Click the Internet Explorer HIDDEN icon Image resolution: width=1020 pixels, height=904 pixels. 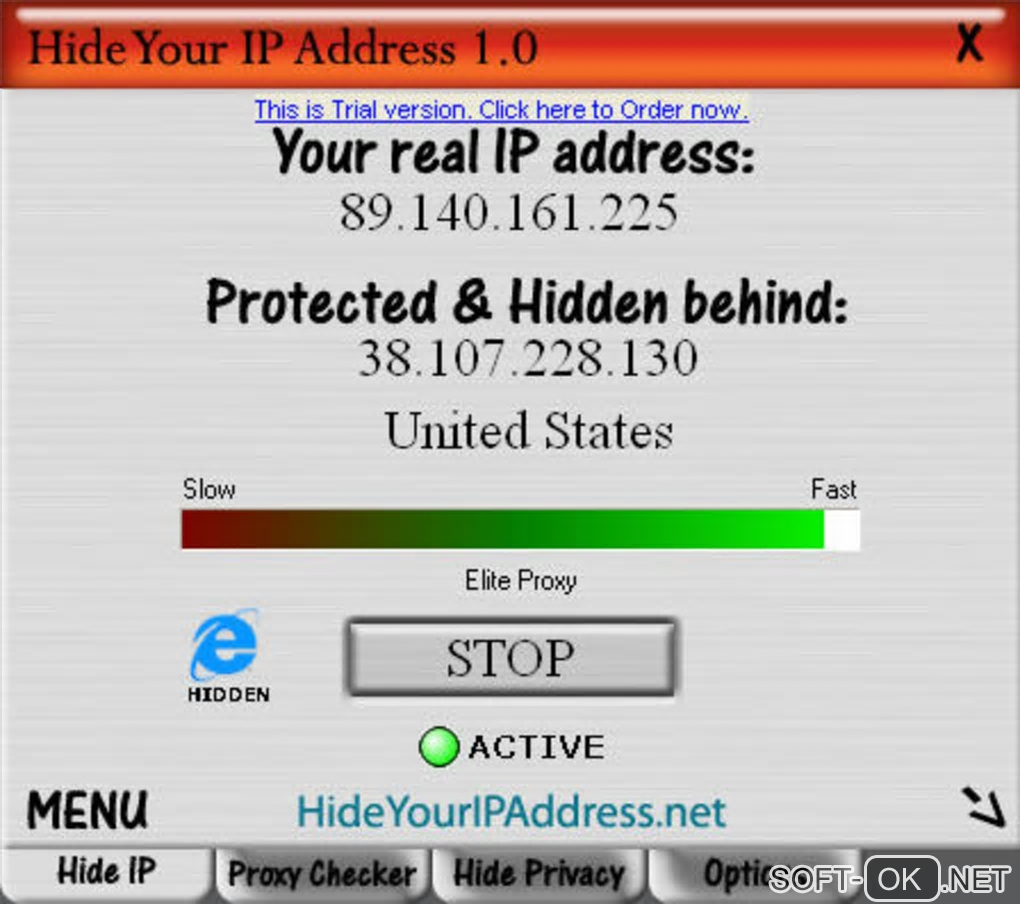(x=227, y=656)
